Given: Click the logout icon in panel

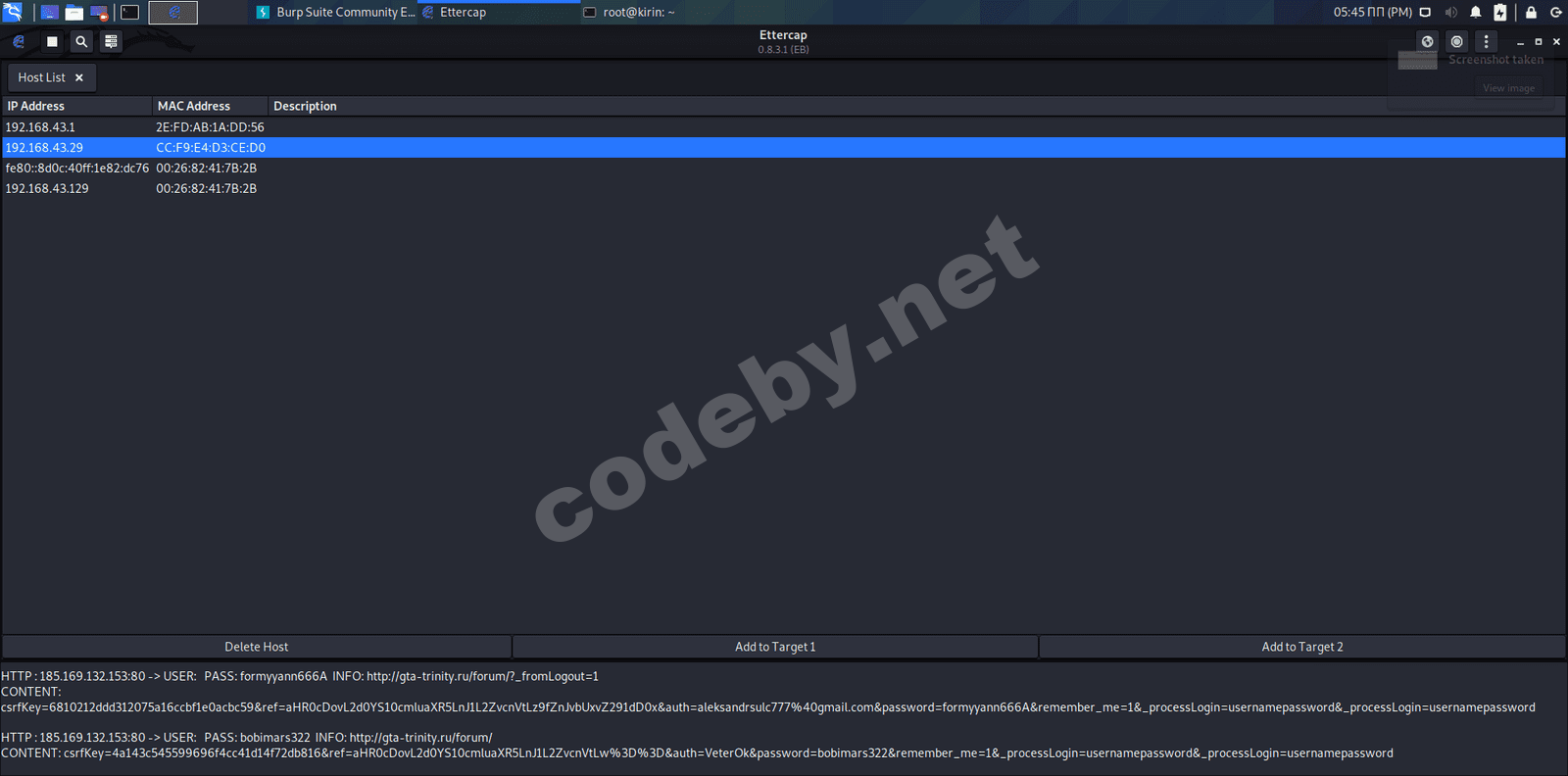Looking at the screenshot, I should pos(1555,13).
